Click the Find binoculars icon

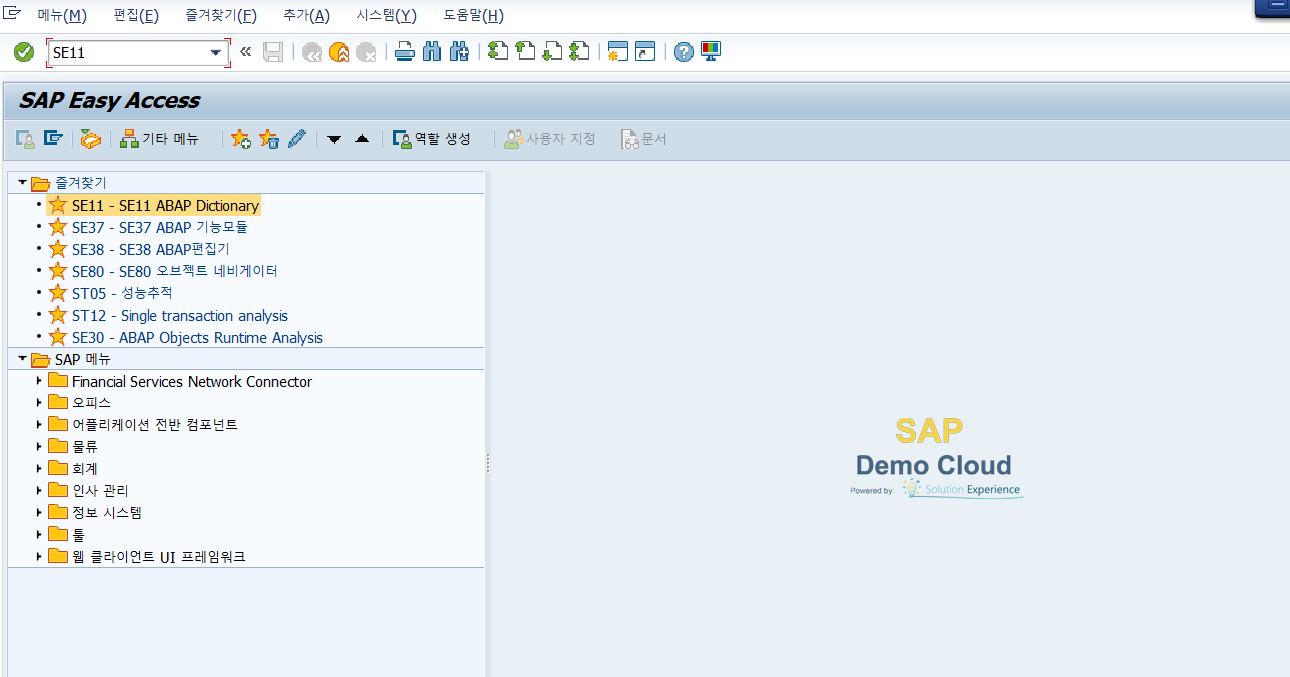click(432, 52)
